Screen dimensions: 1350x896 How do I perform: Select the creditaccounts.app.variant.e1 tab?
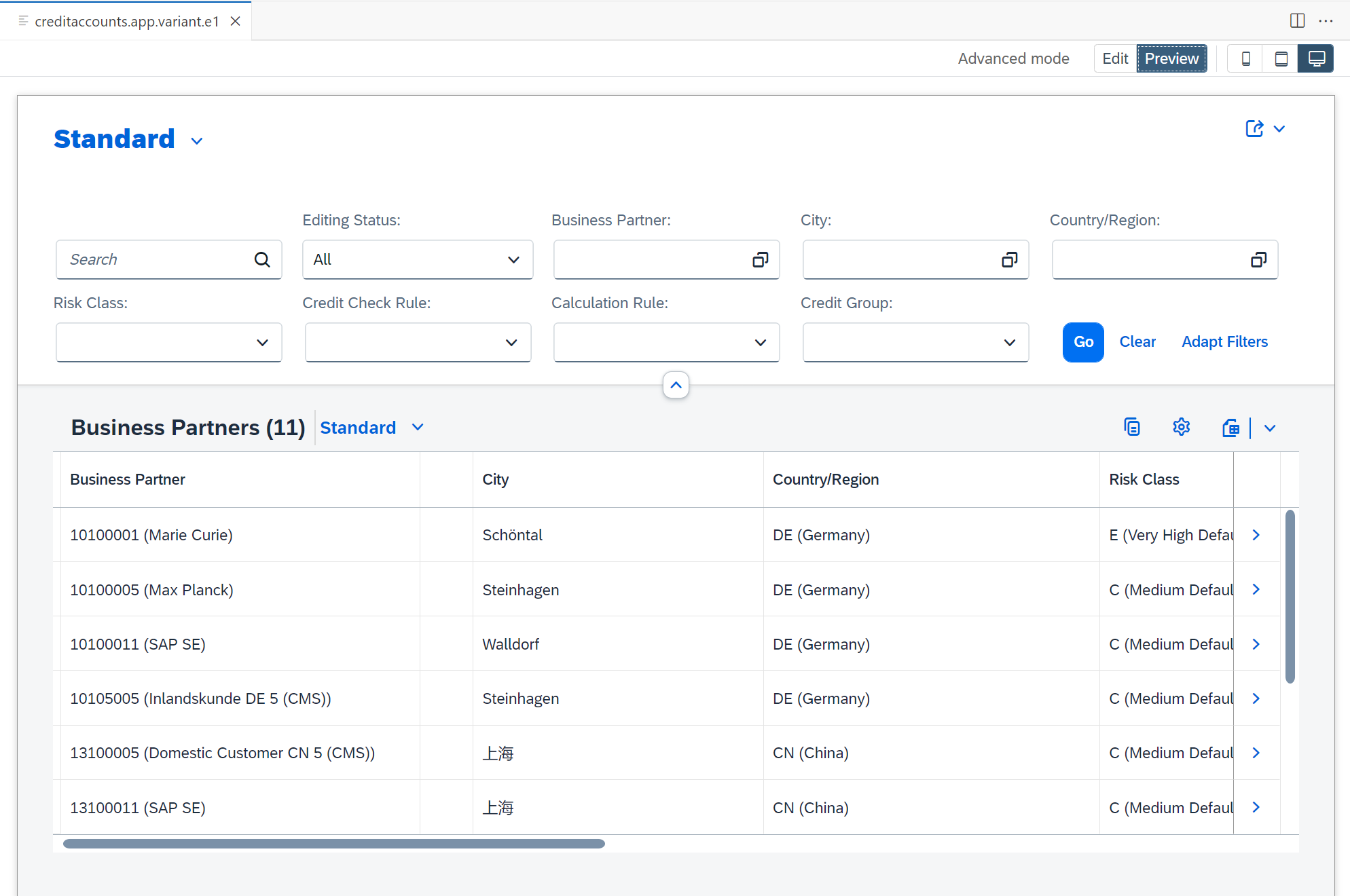(x=126, y=21)
